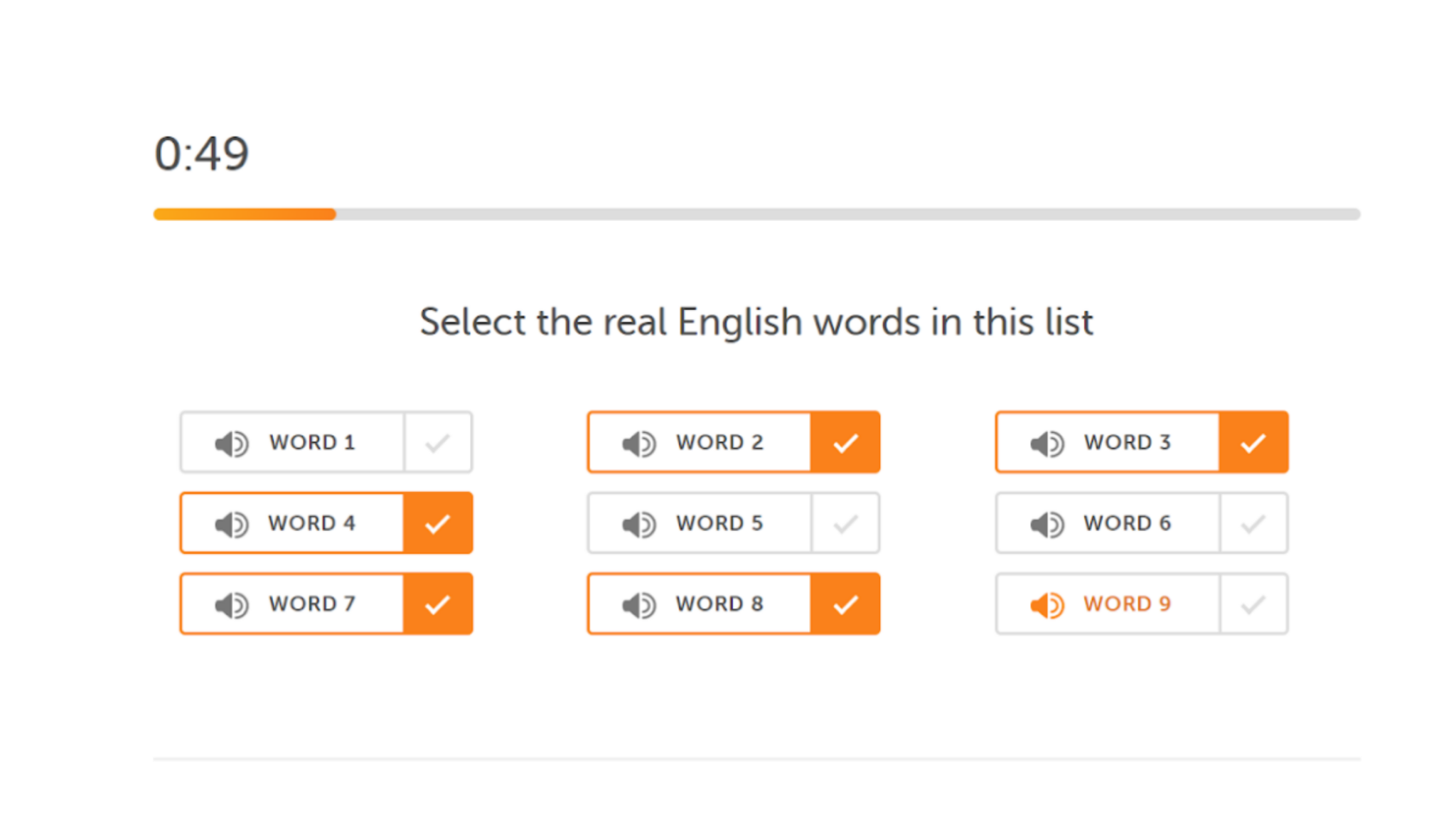Screen dimensions: 1456x819
Task: Deselect the checkmark on WORD 7
Action: click(437, 604)
